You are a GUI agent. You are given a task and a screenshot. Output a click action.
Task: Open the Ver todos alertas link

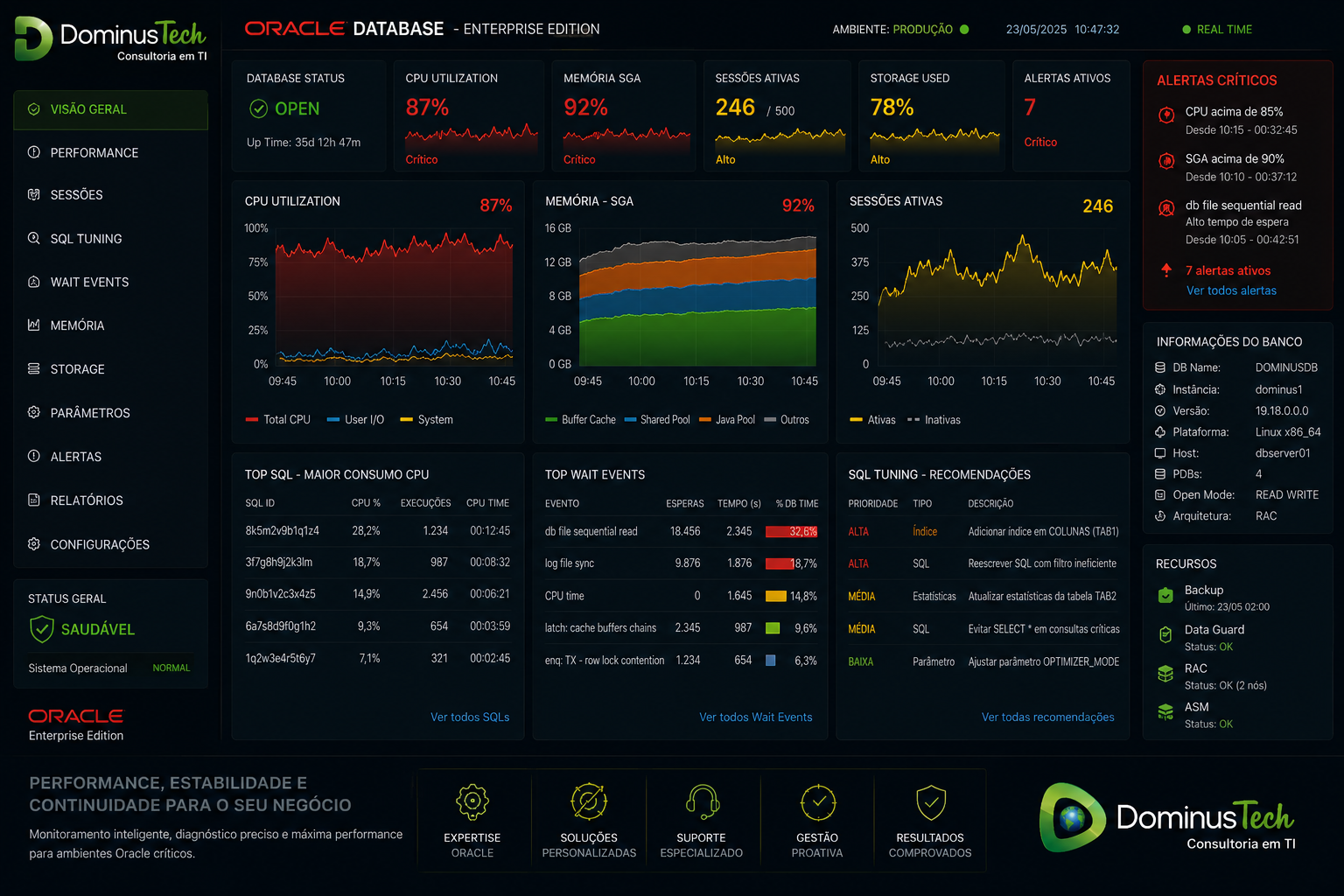point(1231,290)
